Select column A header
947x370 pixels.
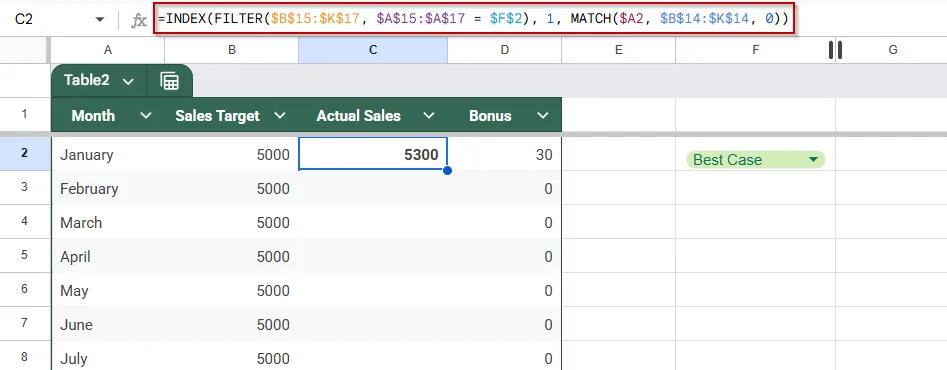(x=108, y=50)
